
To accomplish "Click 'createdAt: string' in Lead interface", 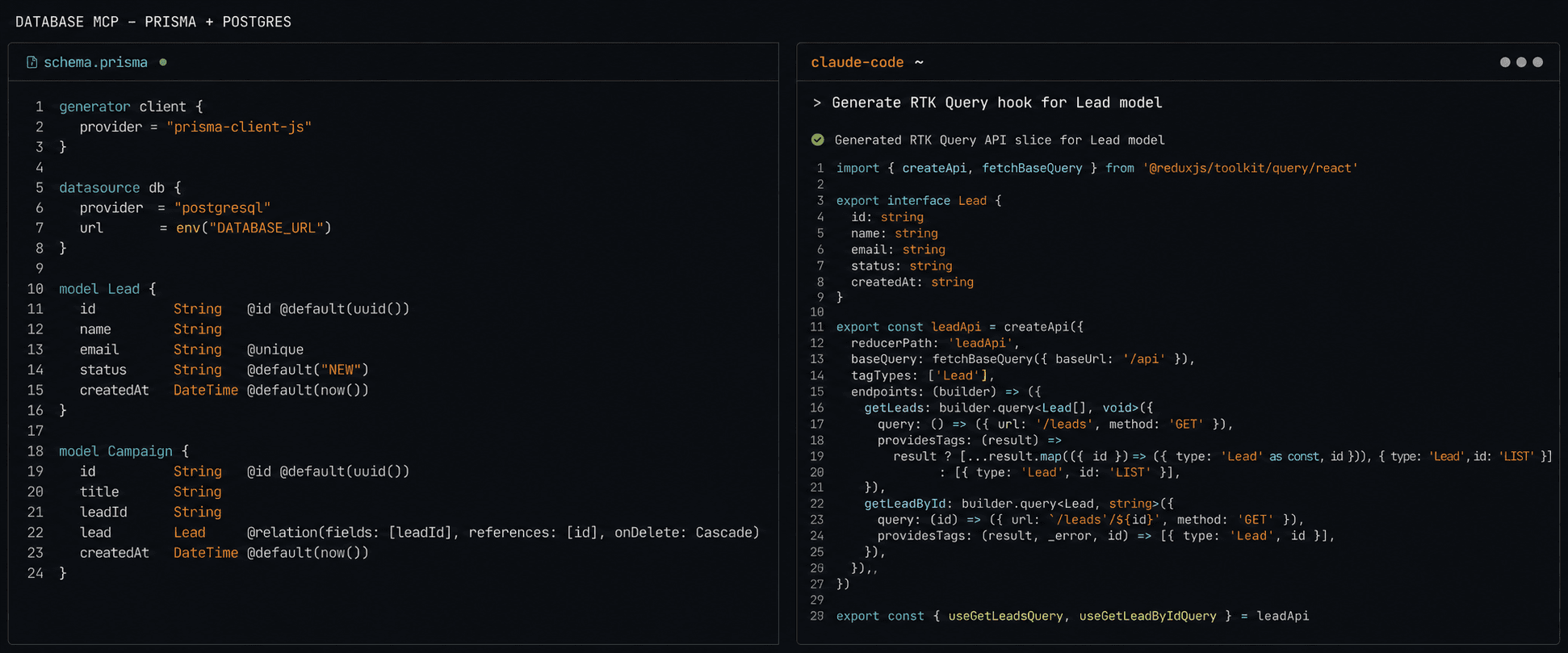I will (x=912, y=282).
